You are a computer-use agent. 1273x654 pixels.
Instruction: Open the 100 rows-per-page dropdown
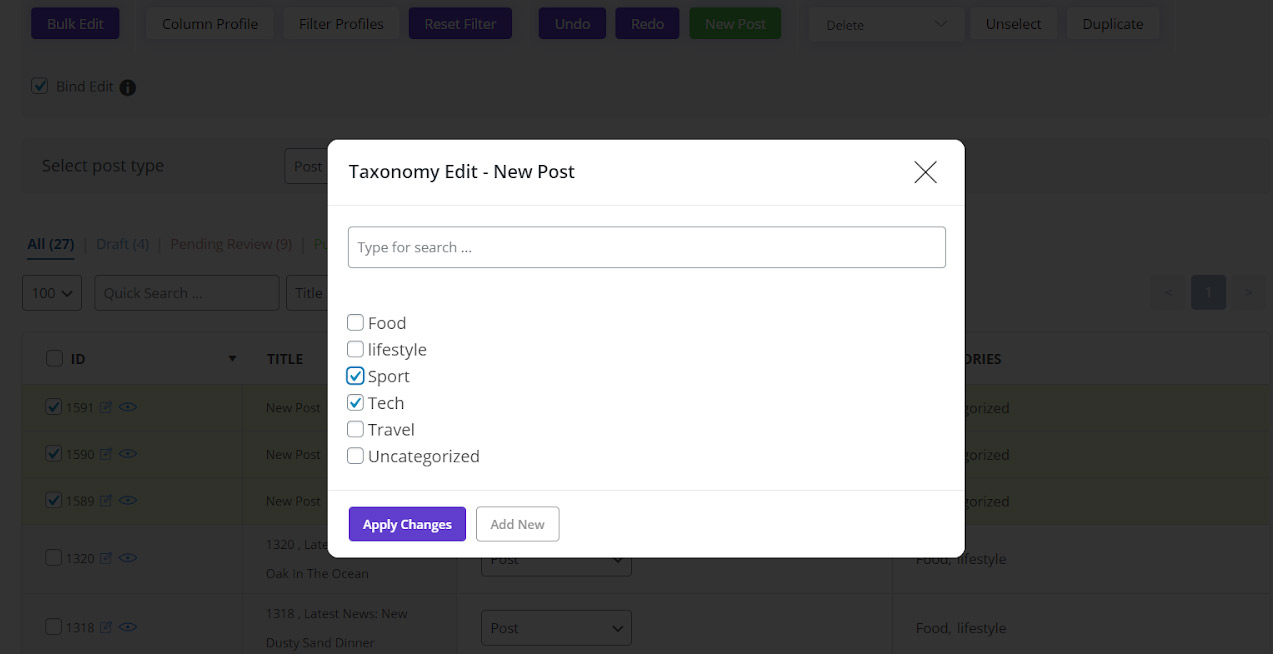coord(52,293)
